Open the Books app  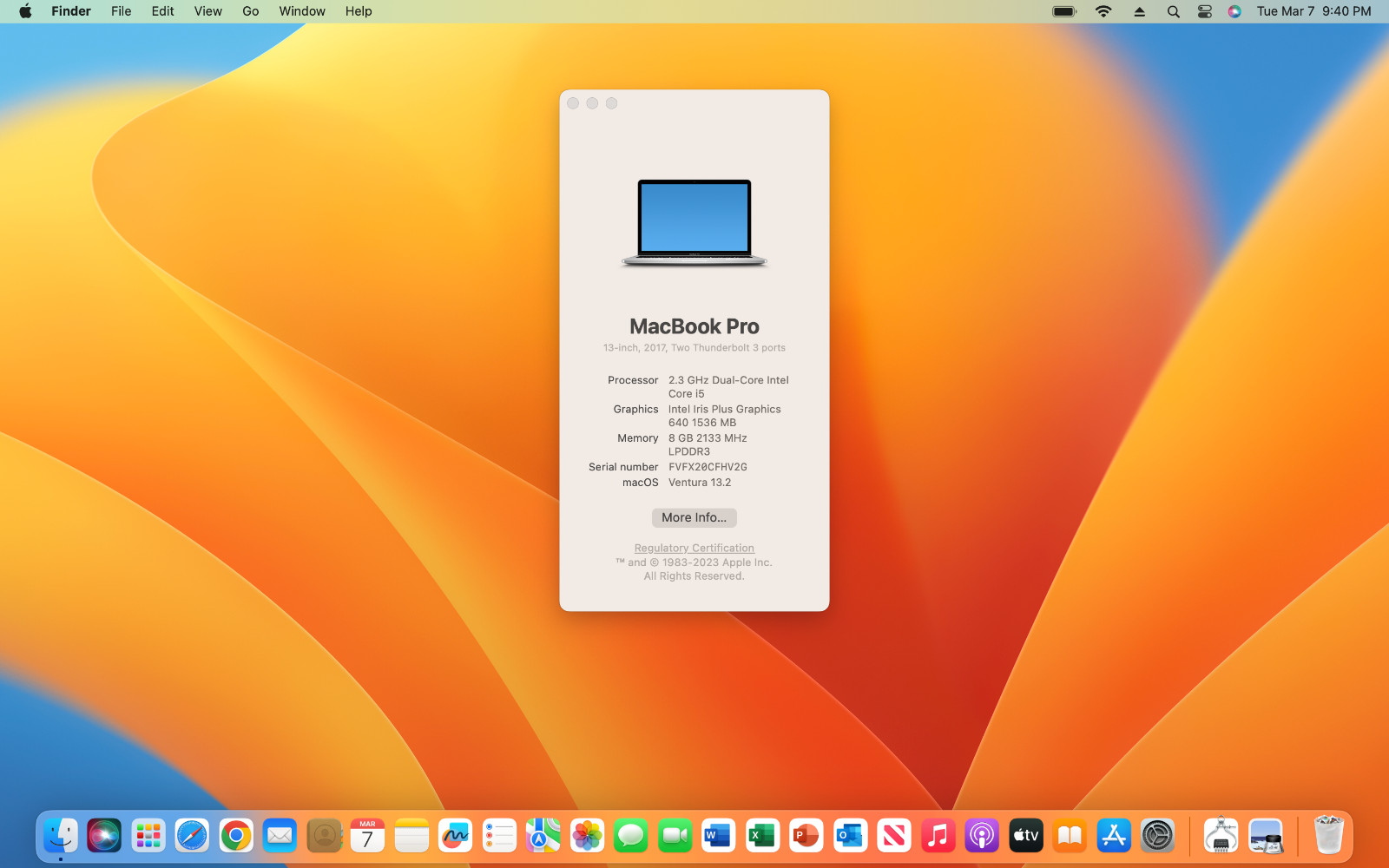1069,836
